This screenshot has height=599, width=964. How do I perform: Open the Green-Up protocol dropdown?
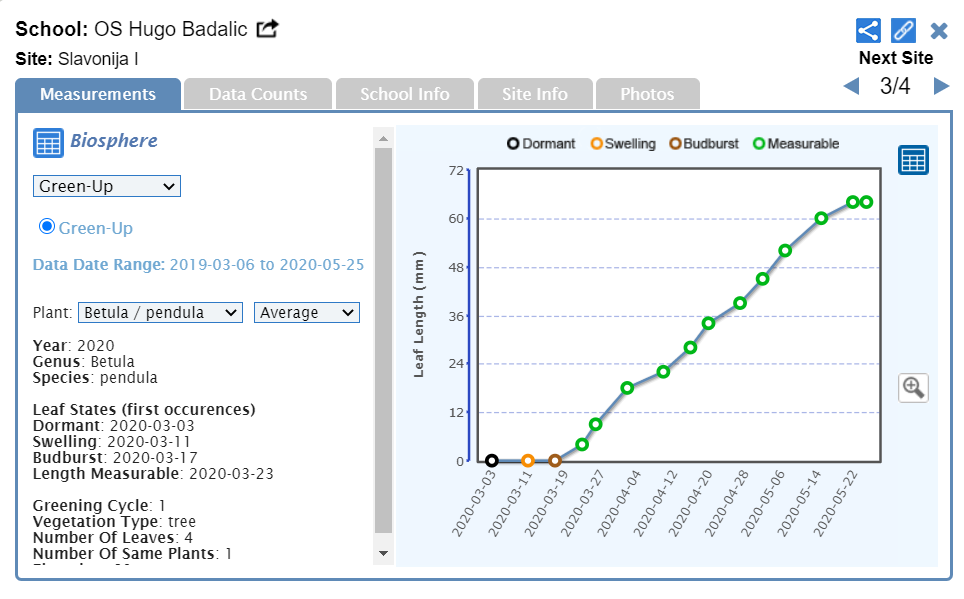coord(107,186)
